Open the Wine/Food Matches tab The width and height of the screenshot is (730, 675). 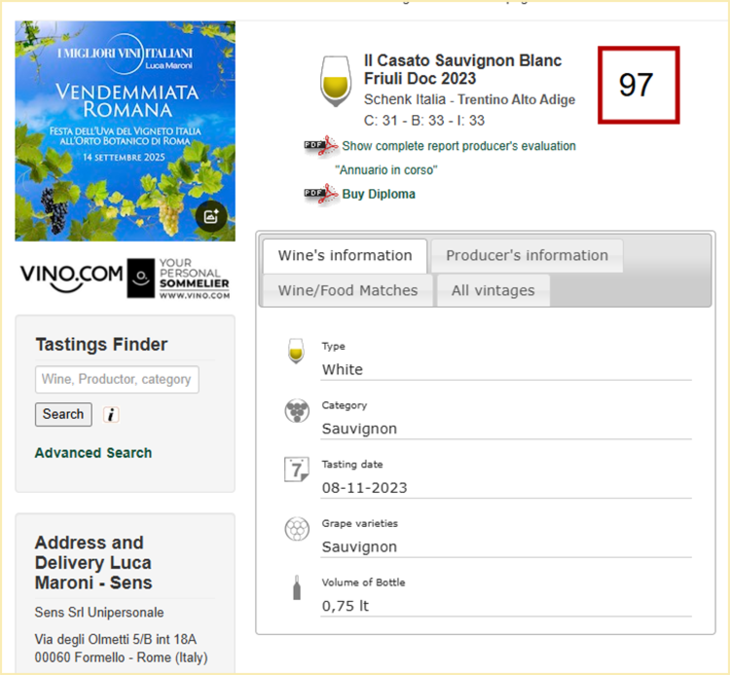click(x=348, y=290)
